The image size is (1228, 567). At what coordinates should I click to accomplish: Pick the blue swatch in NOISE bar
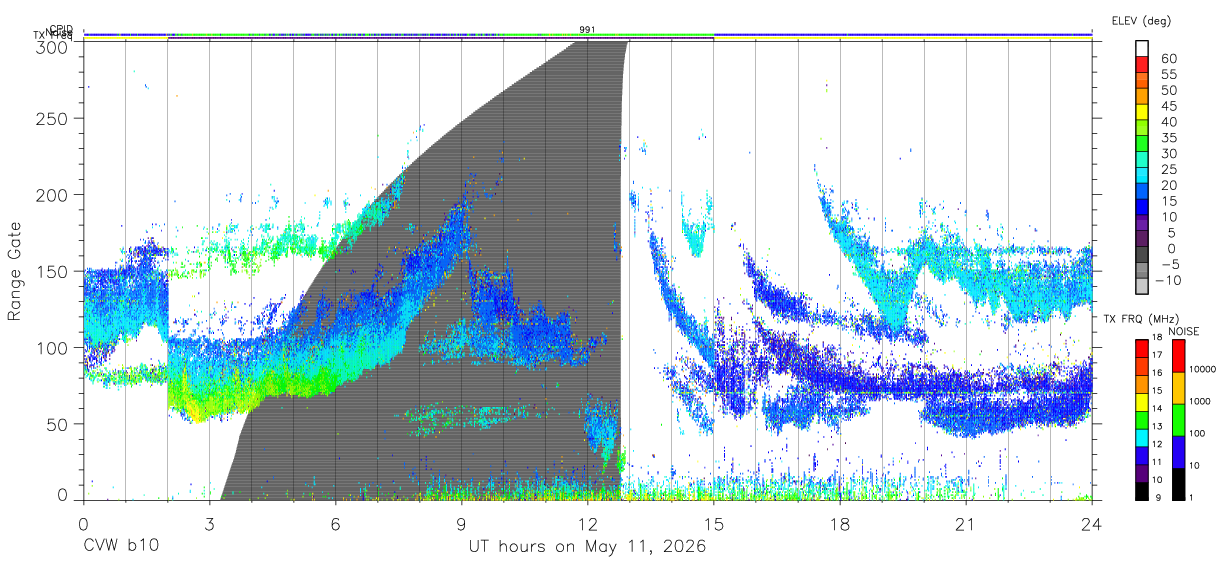point(1179,452)
